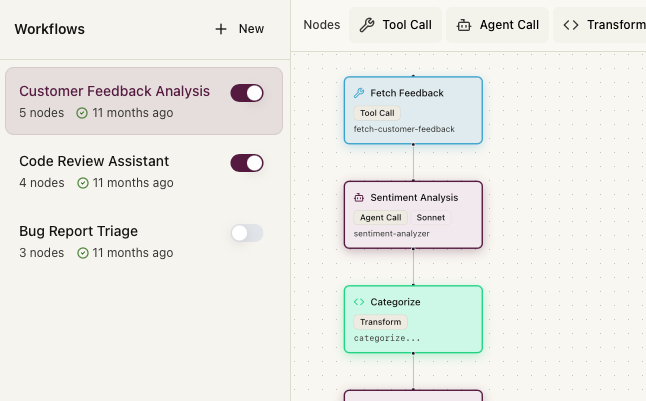Turn off the Code Review Assistant toggle
646x401 pixels.
coord(247,163)
